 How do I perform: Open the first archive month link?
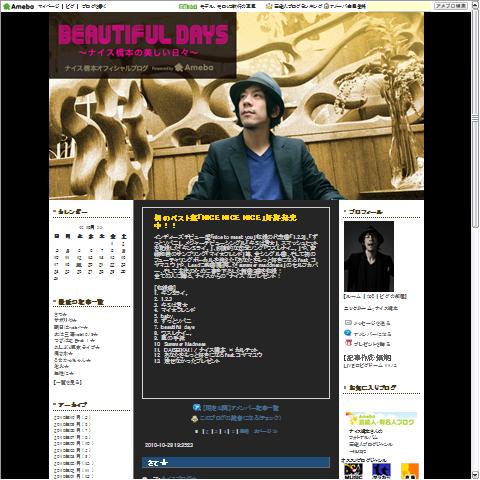(72, 417)
